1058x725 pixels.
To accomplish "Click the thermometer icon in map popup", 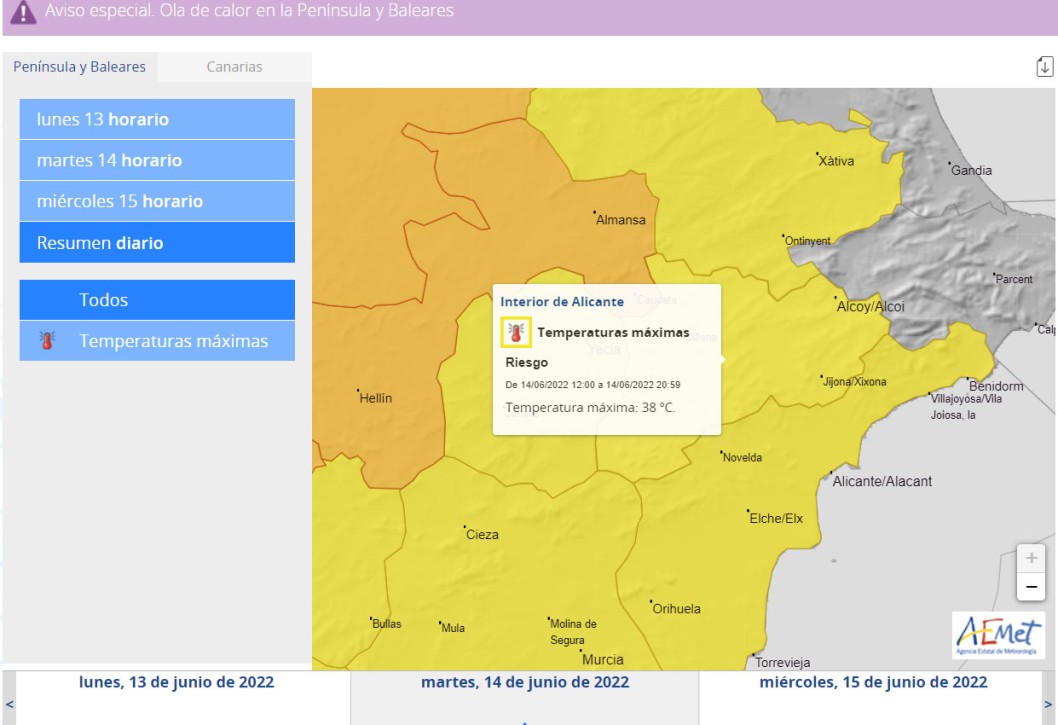I will point(516,332).
